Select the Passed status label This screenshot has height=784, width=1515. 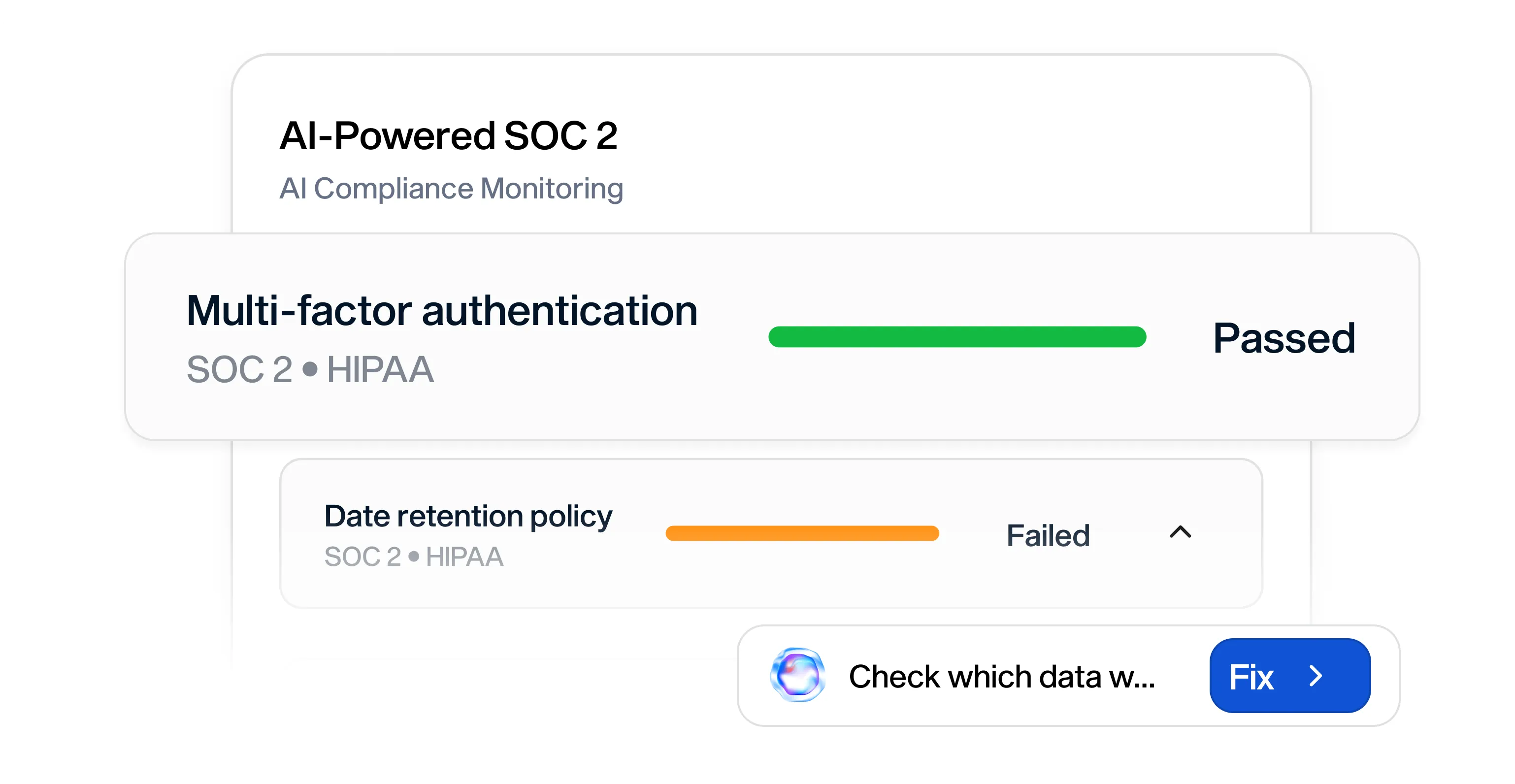point(1284,338)
